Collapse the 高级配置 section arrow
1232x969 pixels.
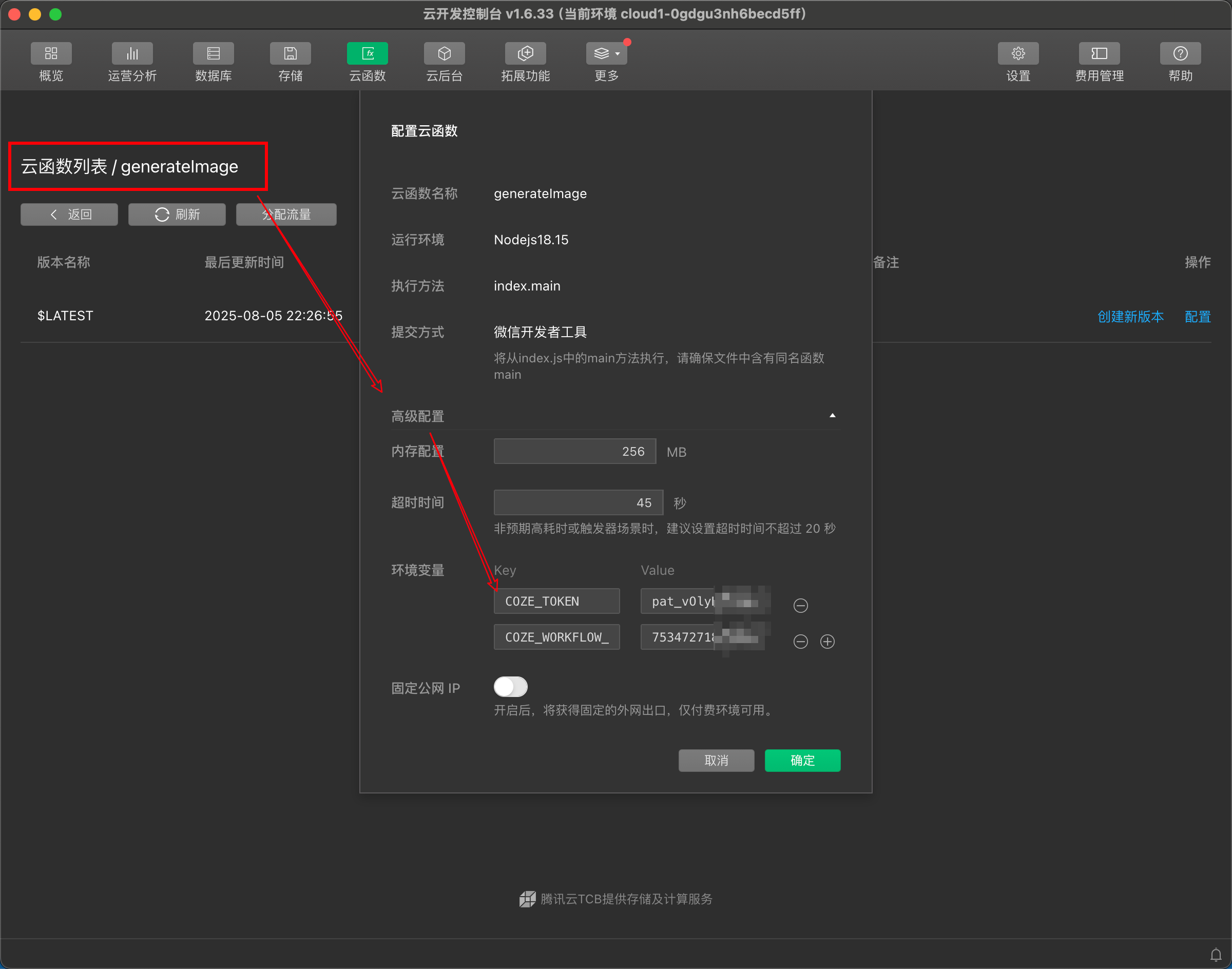[x=832, y=416]
